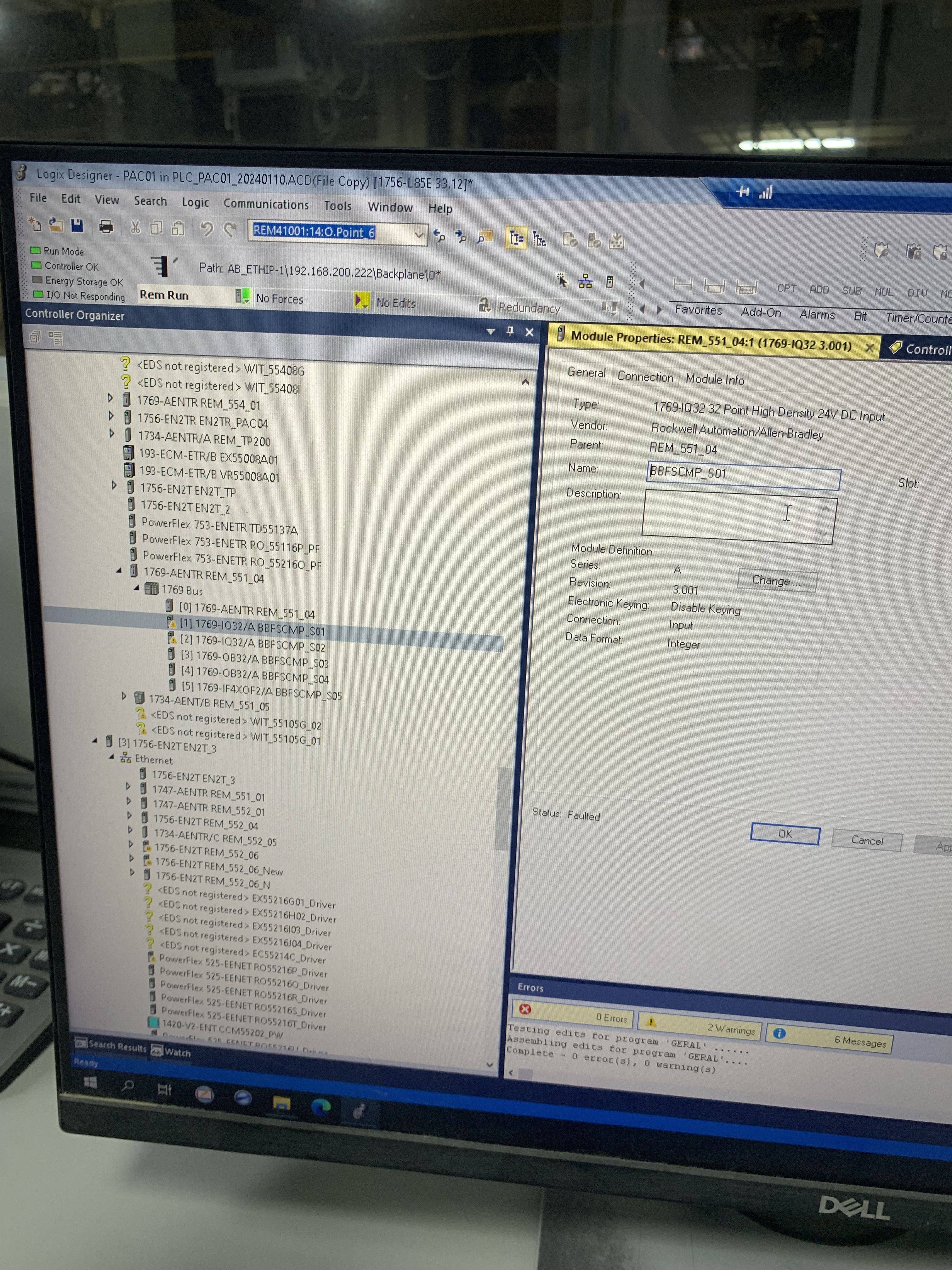Collapse the 1769 Bus tree node
Viewport: 952px width, 1270px height.
click(137, 588)
